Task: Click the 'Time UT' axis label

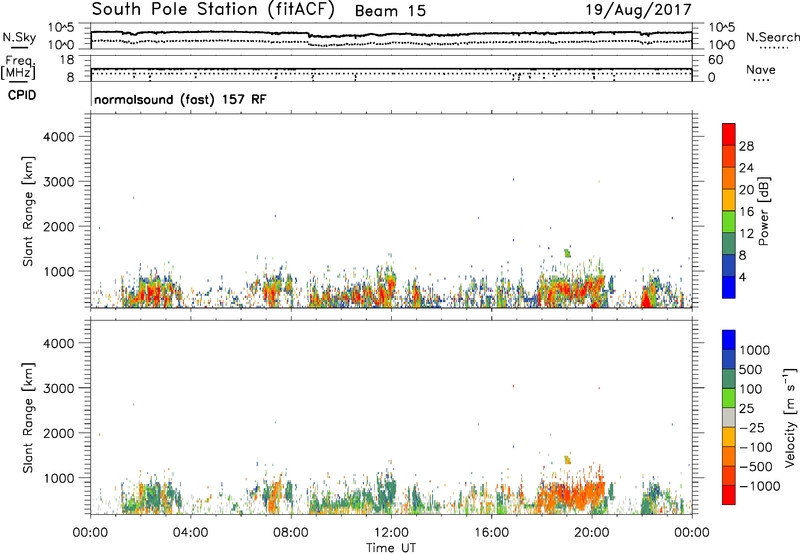Action: click(391, 548)
